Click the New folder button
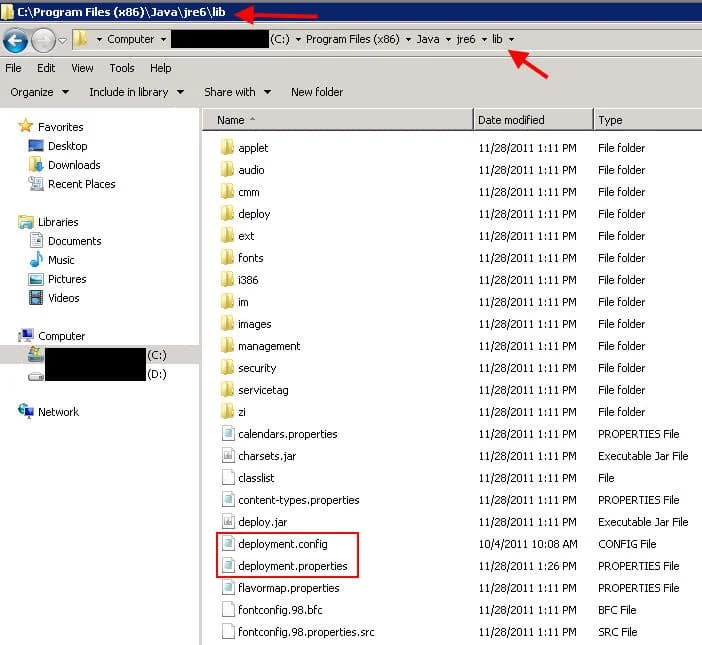This screenshot has height=645, width=702. 317,92
